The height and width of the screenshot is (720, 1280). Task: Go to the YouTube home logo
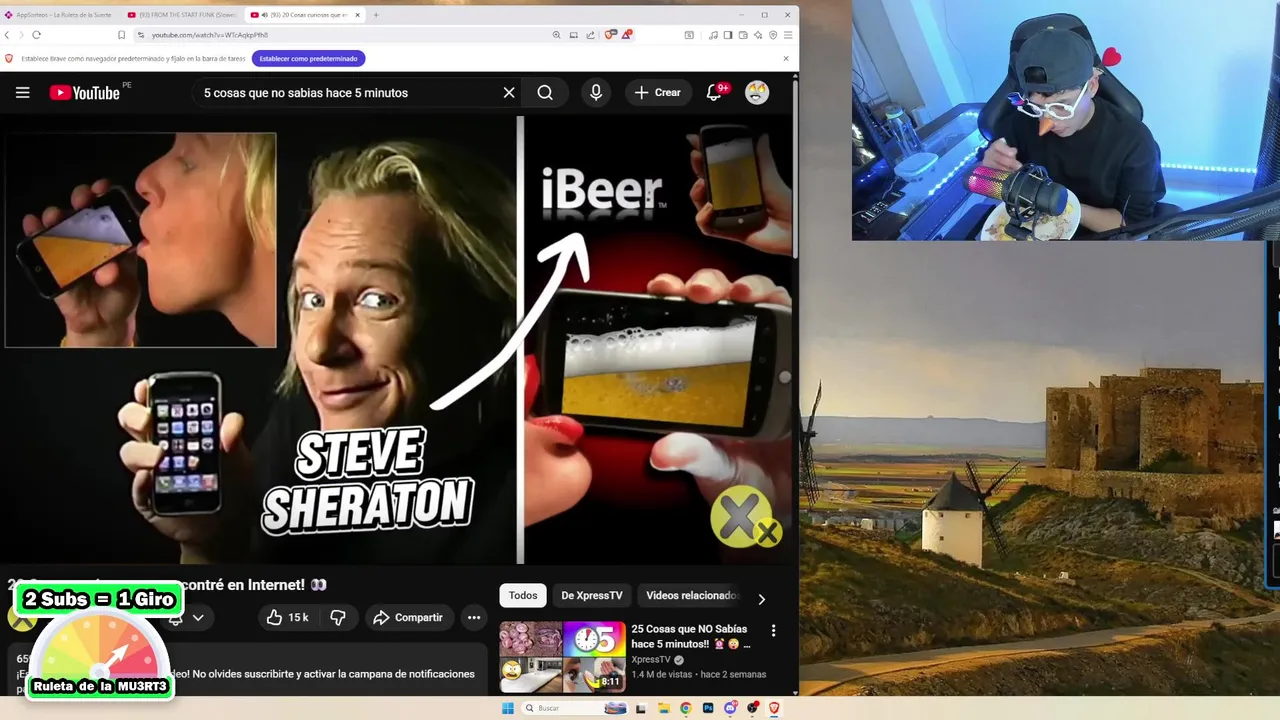85,93
